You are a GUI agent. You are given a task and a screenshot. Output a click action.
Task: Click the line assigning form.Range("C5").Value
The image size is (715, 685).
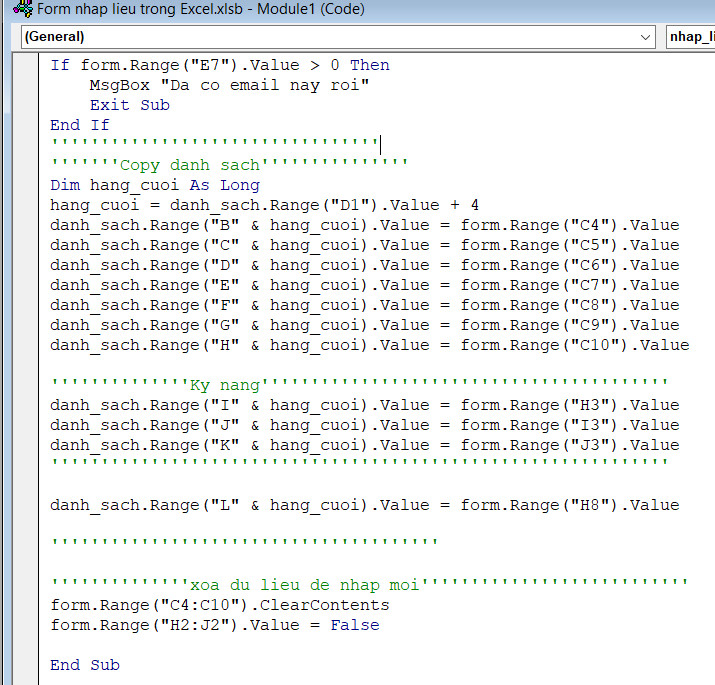(x=365, y=245)
